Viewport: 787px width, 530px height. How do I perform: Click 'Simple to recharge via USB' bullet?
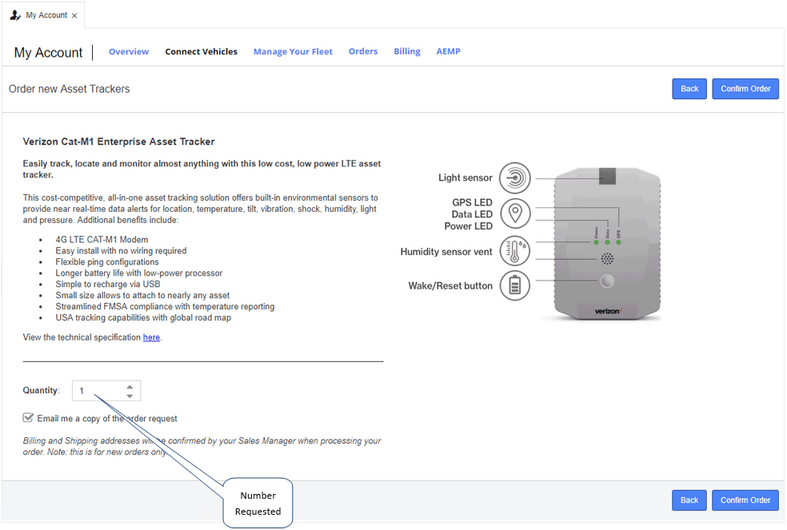[x=108, y=284]
